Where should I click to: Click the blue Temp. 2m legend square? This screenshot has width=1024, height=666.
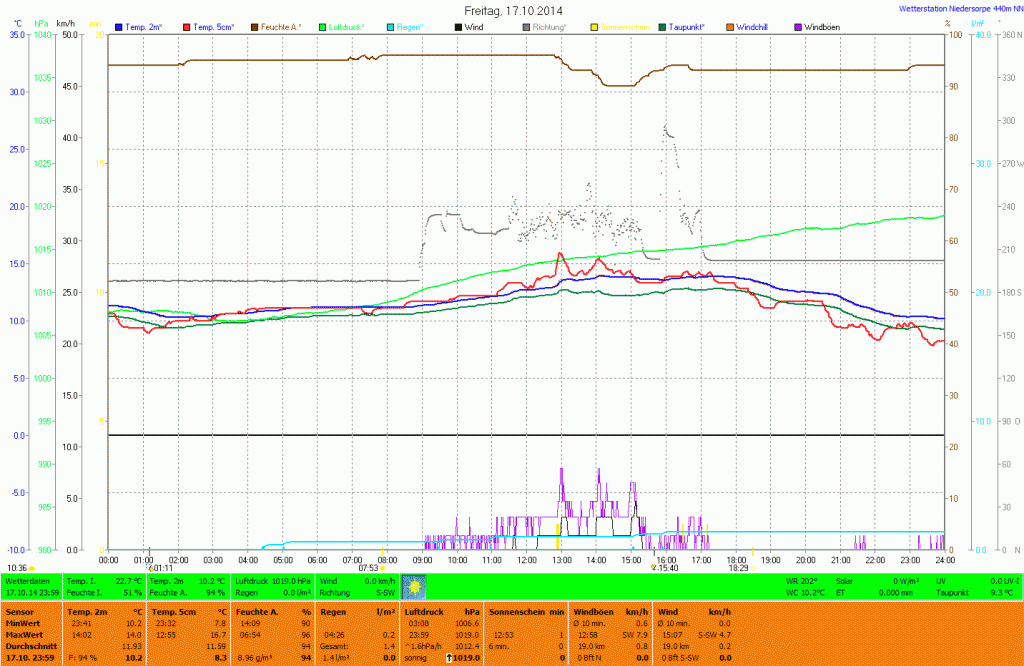[120, 27]
